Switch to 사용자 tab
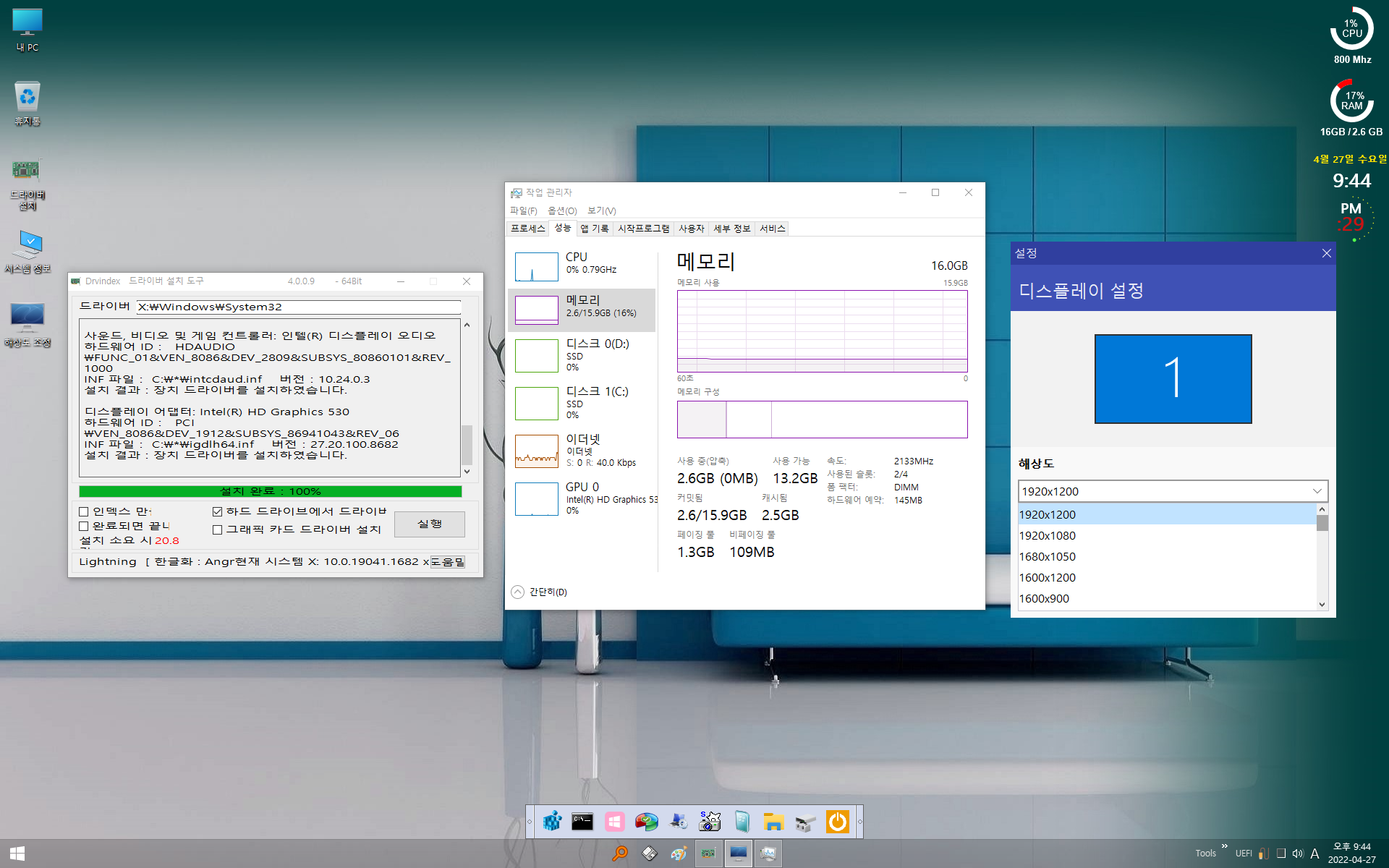 click(x=692, y=229)
